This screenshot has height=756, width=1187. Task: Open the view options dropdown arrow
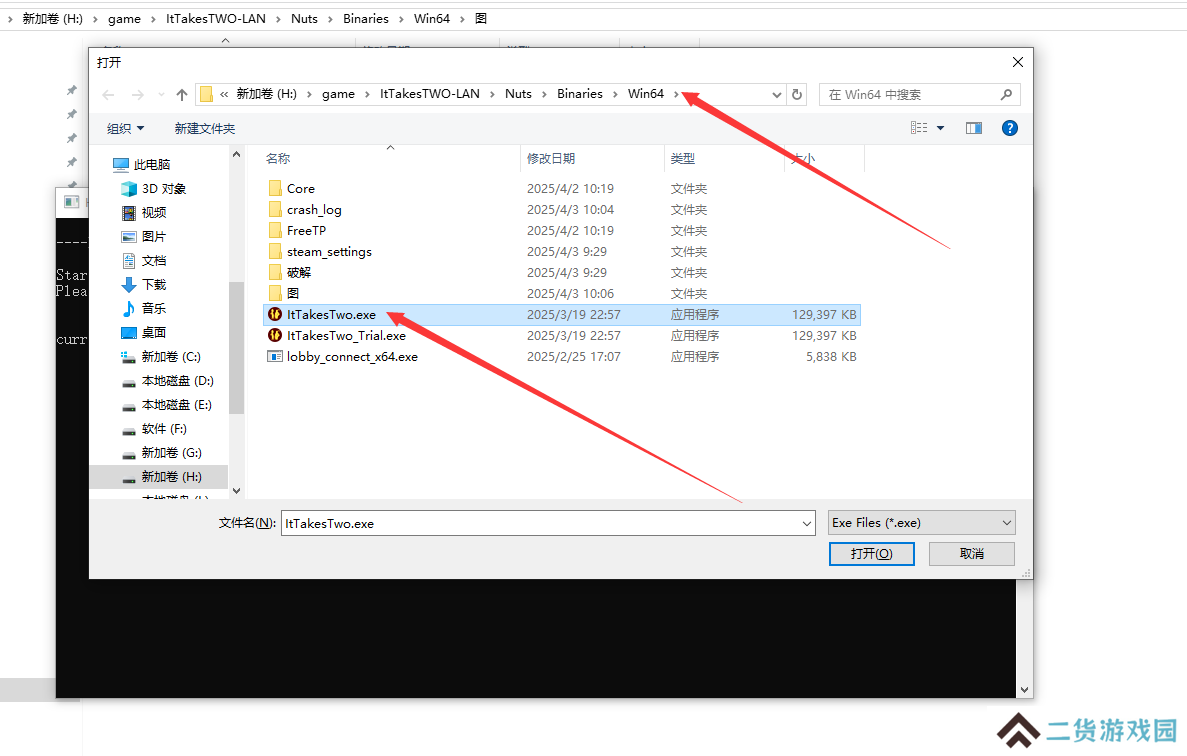(940, 128)
